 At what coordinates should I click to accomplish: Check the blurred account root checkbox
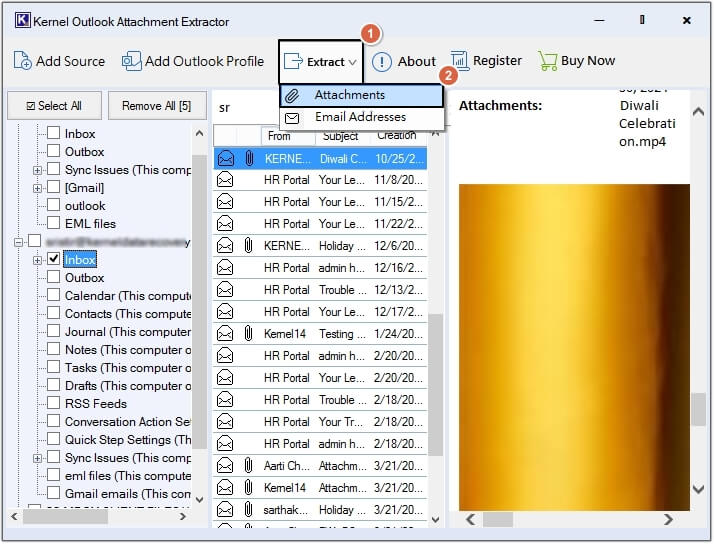click(x=35, y=241)
